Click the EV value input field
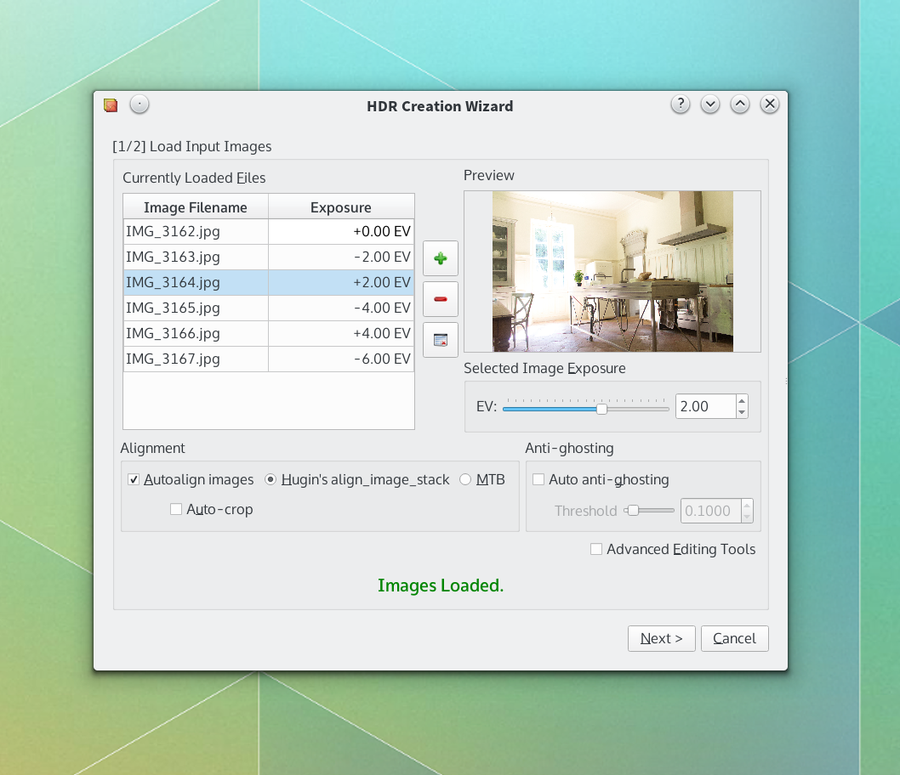Viewport: 900px width, 775px height. click(x=706, y=406)
